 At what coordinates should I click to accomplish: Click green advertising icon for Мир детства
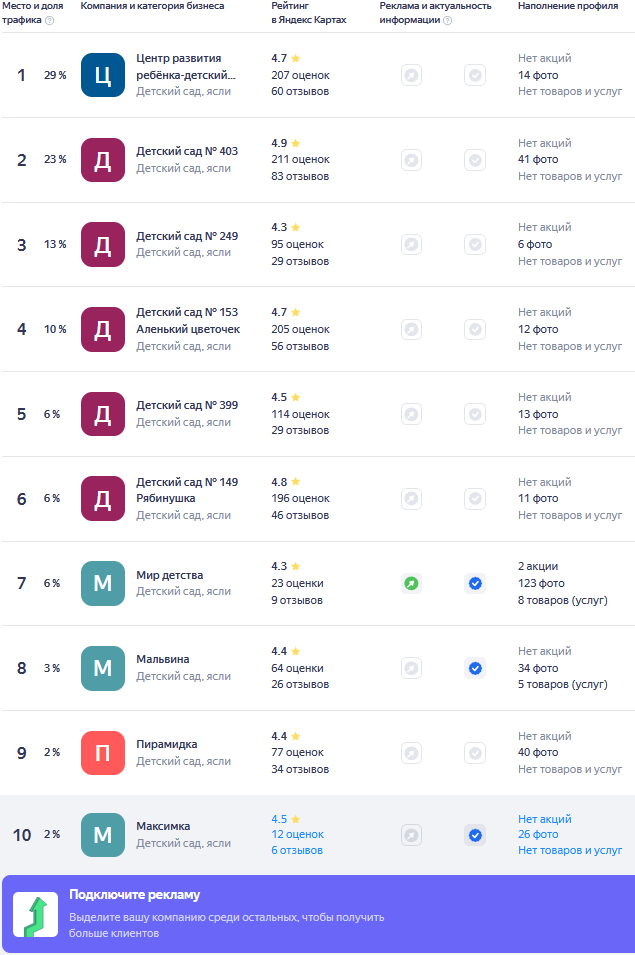411,583
